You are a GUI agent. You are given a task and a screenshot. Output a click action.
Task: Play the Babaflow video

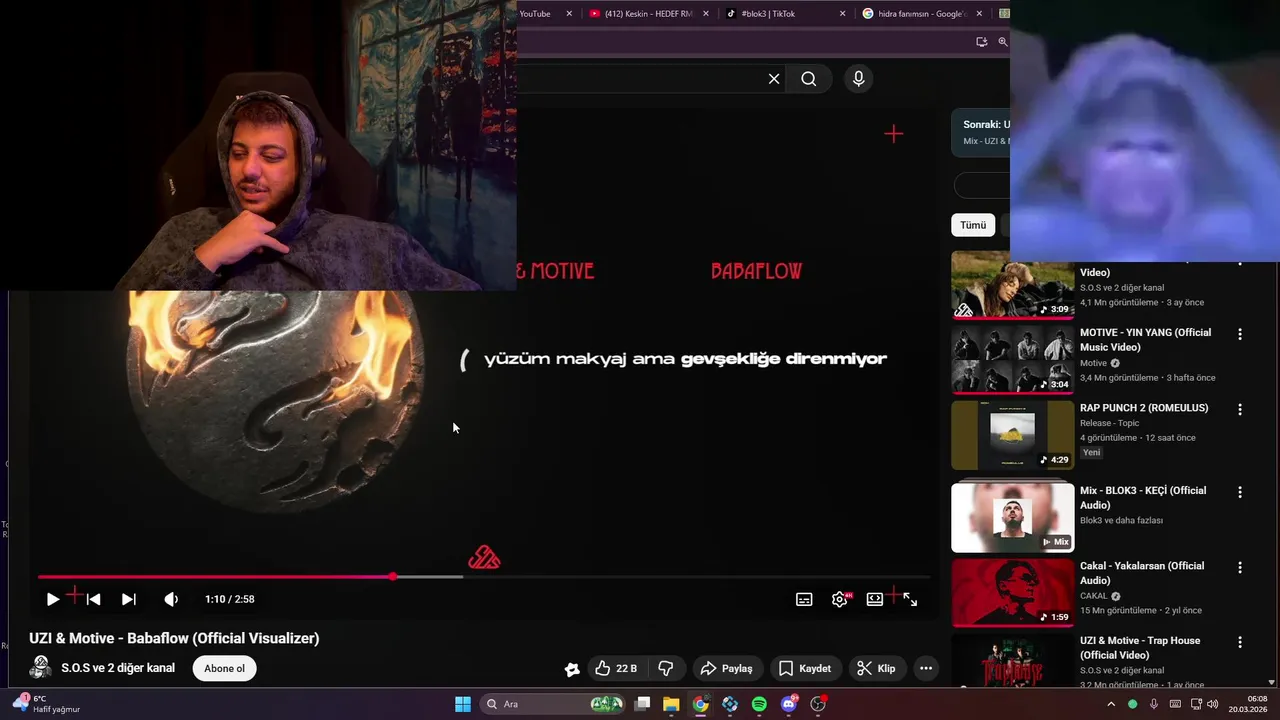(53, 599)
